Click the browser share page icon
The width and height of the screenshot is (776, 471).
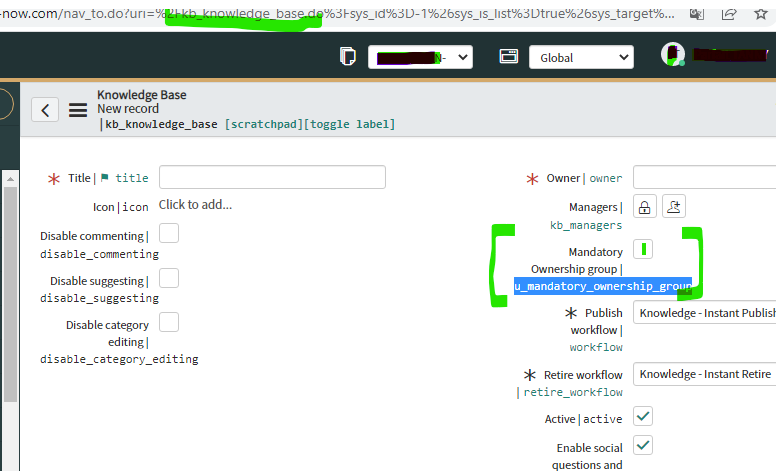click(728, 14)
